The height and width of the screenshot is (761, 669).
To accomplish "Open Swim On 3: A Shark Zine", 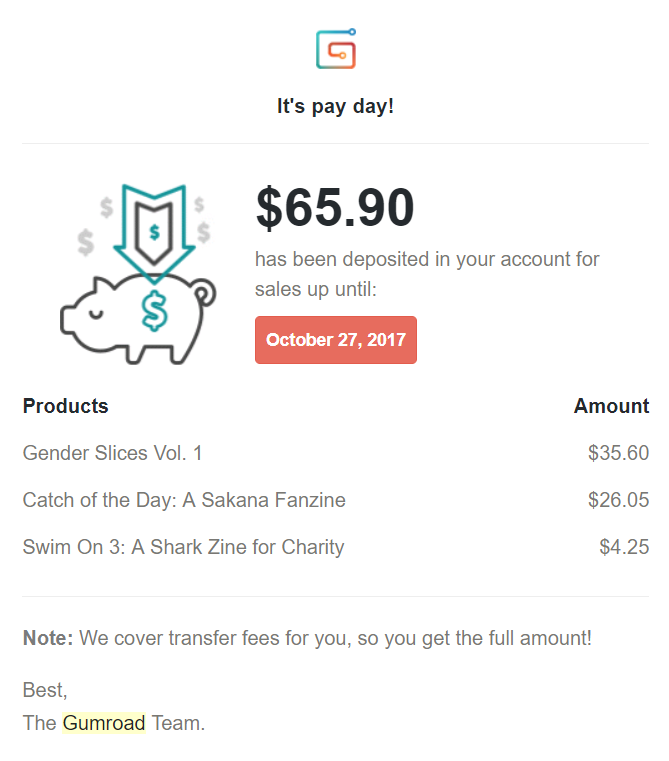I will click(183, 547).
